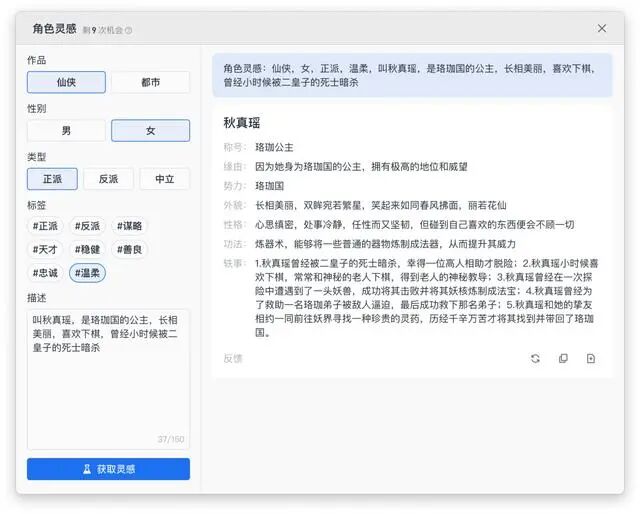Toggle the #反派 tag
This screenshot has height=514, width=640.
coord(87,226)
